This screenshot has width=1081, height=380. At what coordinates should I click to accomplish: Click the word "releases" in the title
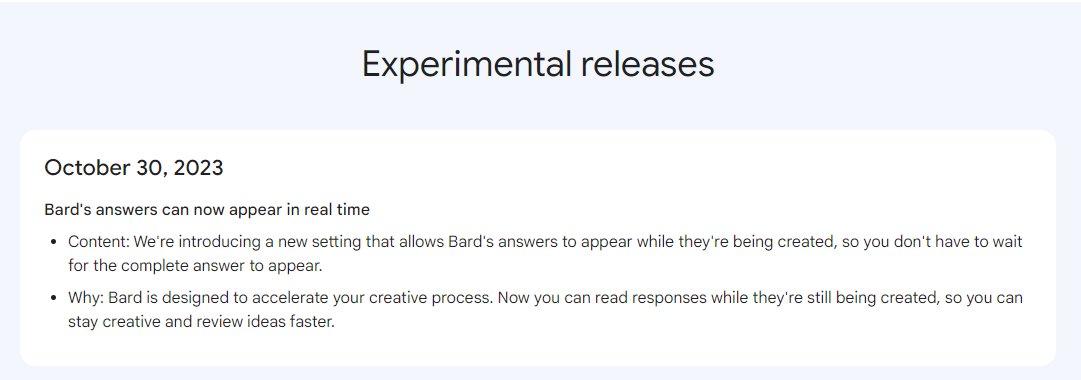(647, 64)
